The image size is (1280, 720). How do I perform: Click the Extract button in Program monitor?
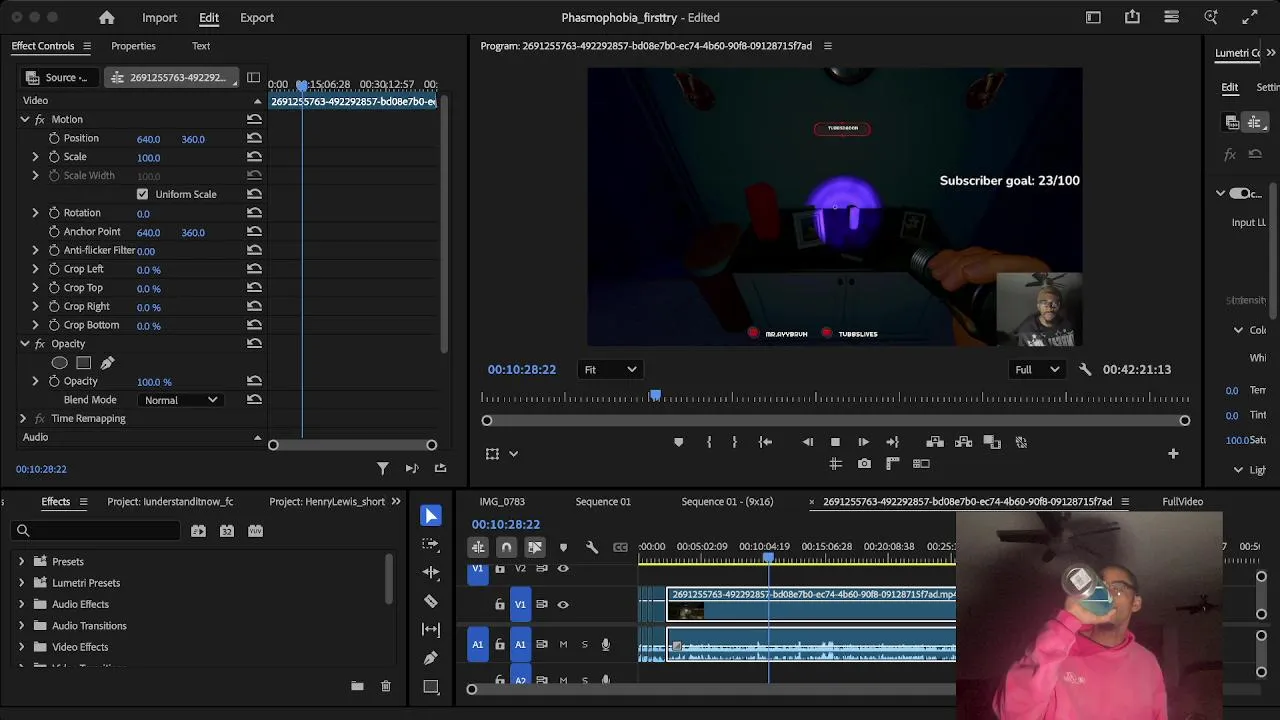pyautogui.click(x=964, y=442)
